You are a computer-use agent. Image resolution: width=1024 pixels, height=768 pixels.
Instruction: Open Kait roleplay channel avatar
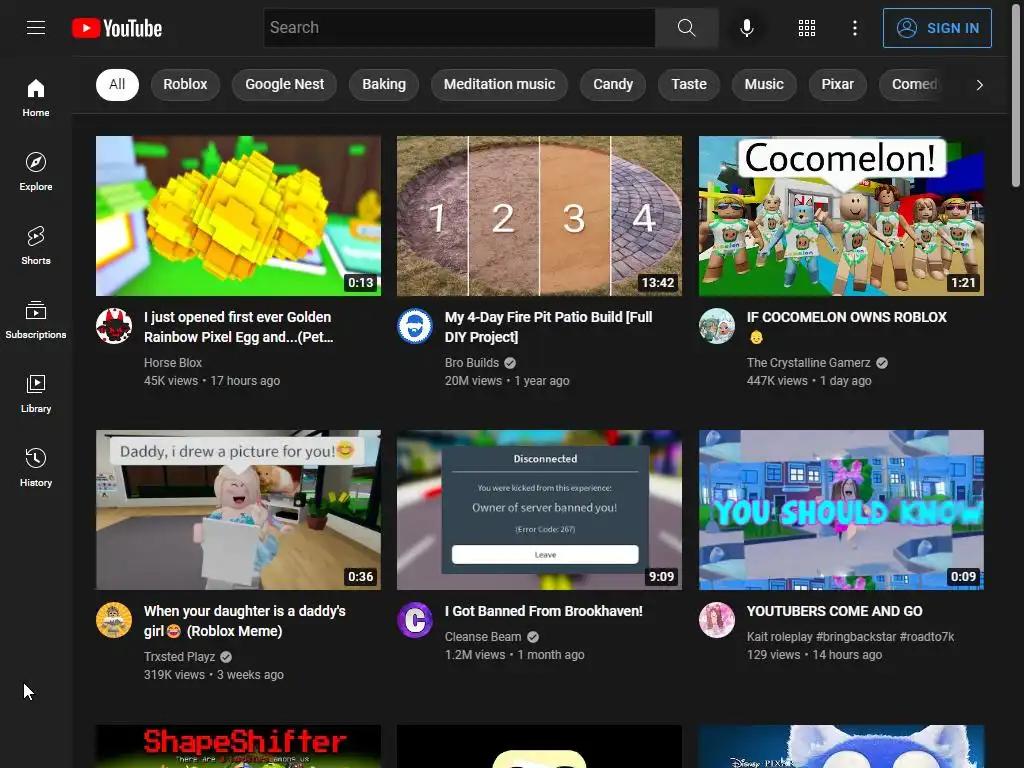tap(717, 620)
